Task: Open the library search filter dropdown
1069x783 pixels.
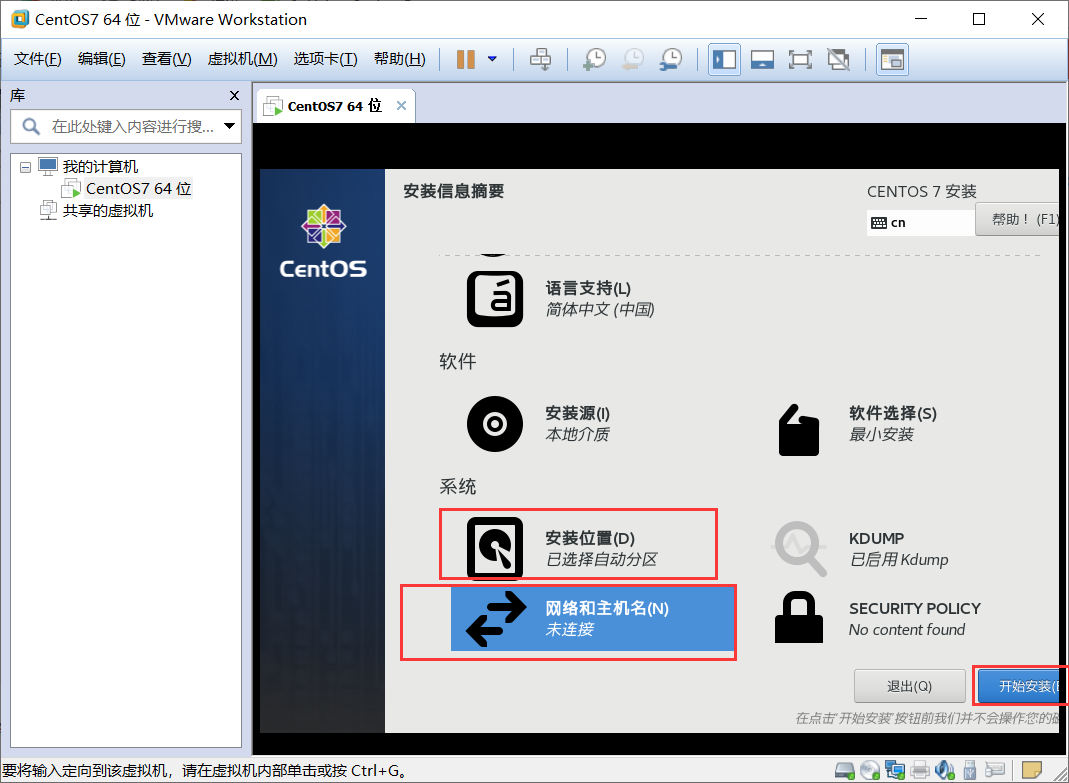Action: (x=229, y=126)
